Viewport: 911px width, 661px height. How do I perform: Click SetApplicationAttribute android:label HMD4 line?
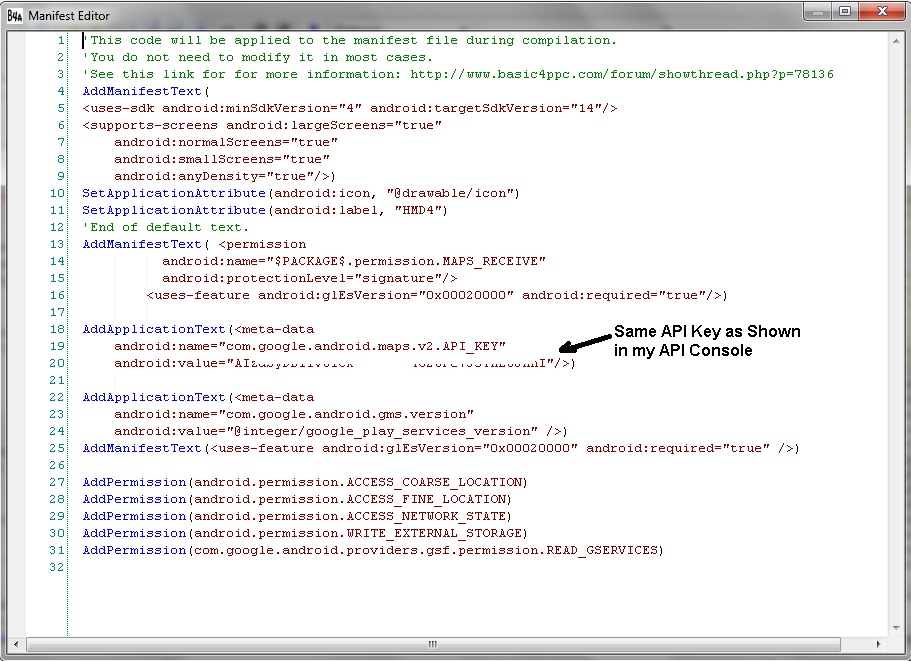pos(265,210)
